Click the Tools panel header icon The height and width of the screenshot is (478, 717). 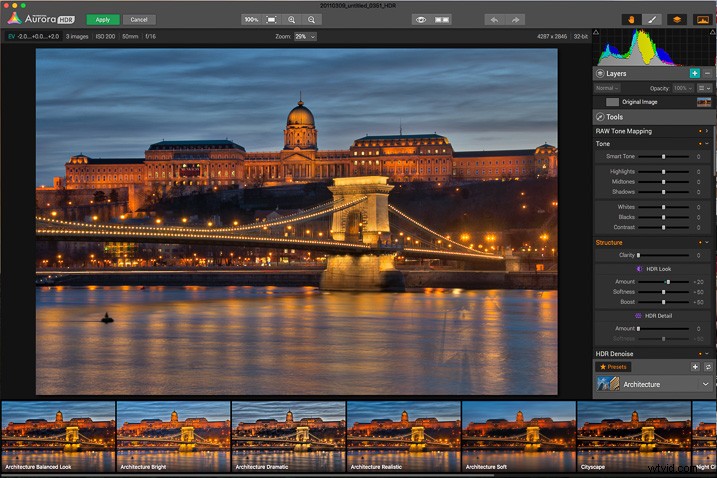(x=600, y=117)
